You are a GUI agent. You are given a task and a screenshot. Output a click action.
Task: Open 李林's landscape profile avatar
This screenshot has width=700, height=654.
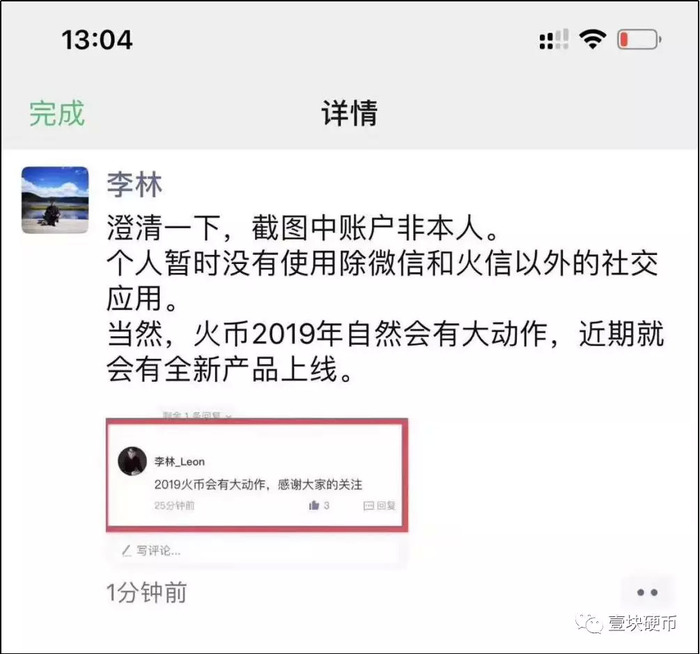[x=55, y=200]
